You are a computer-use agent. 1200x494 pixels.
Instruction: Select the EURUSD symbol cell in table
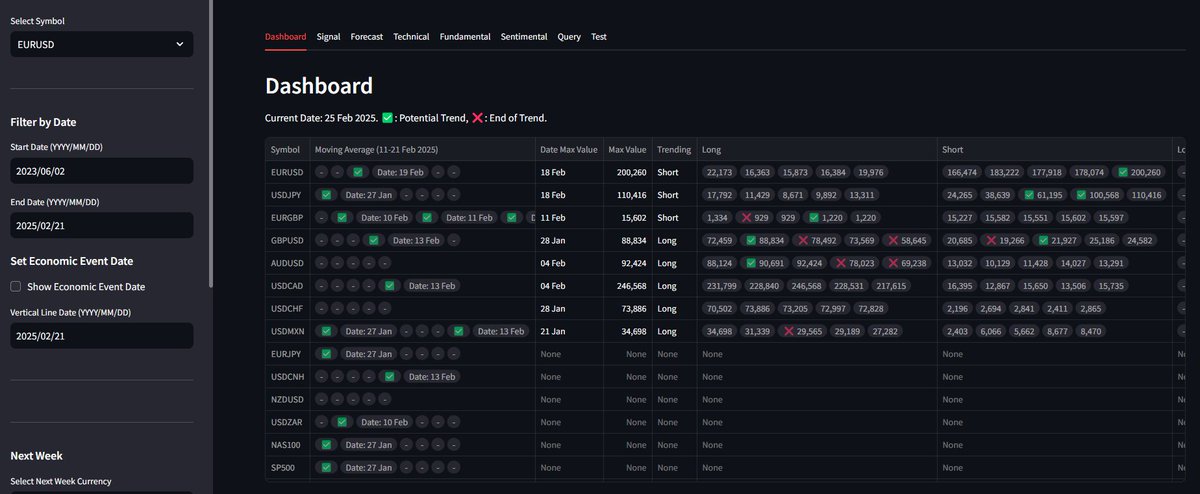(288, 172)
